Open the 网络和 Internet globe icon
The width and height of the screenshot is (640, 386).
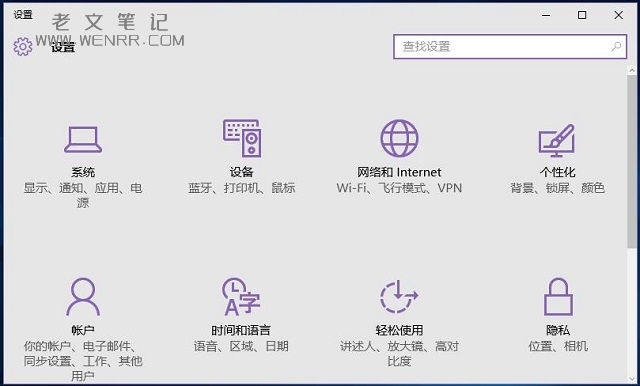point(399,138)
